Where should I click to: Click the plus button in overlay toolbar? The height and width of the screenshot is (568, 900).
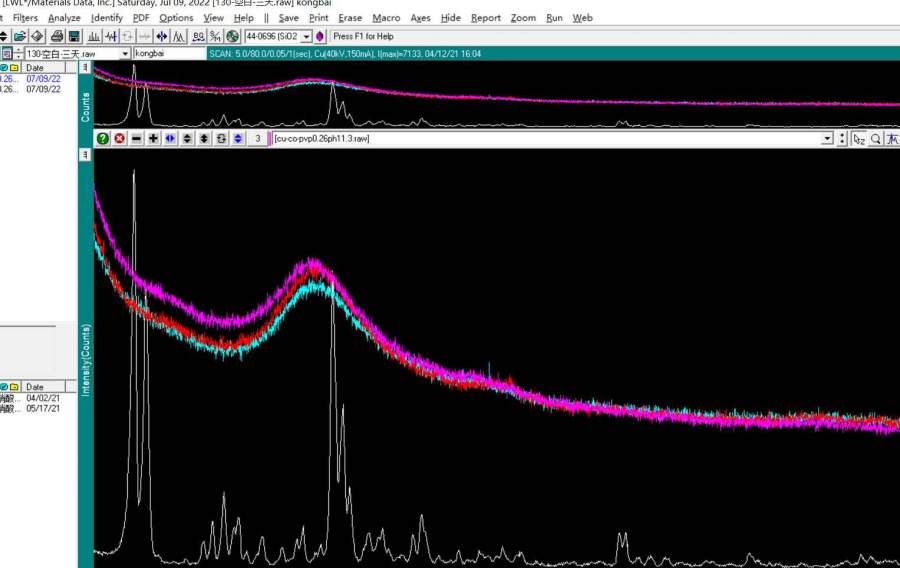[153, 138]
